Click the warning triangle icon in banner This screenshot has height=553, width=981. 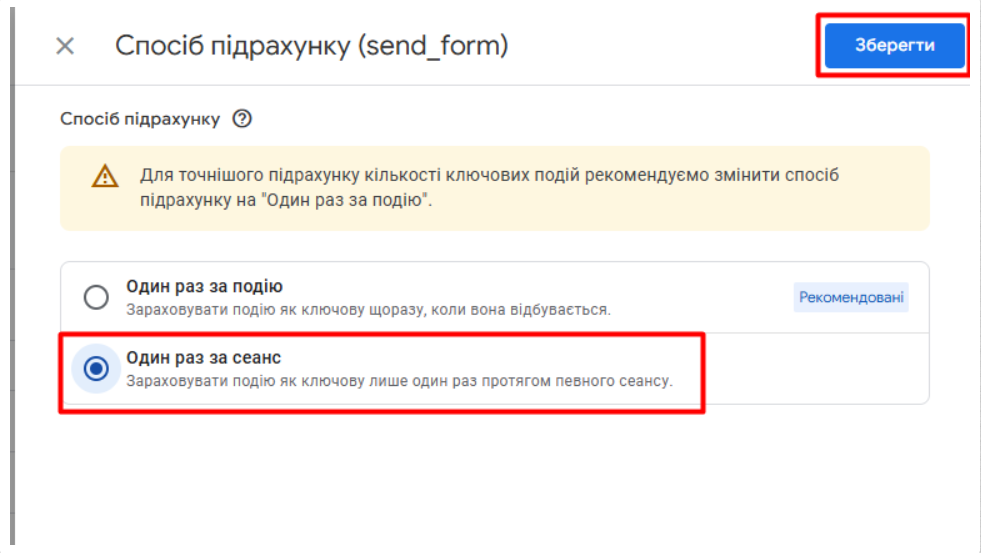[104, 176]
